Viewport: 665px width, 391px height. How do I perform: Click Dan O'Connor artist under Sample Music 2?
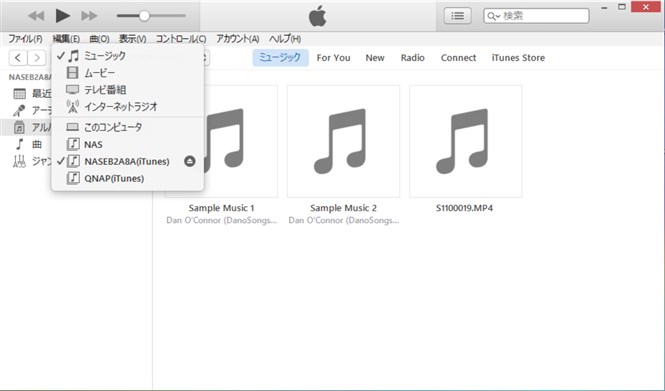coord(344,220)
